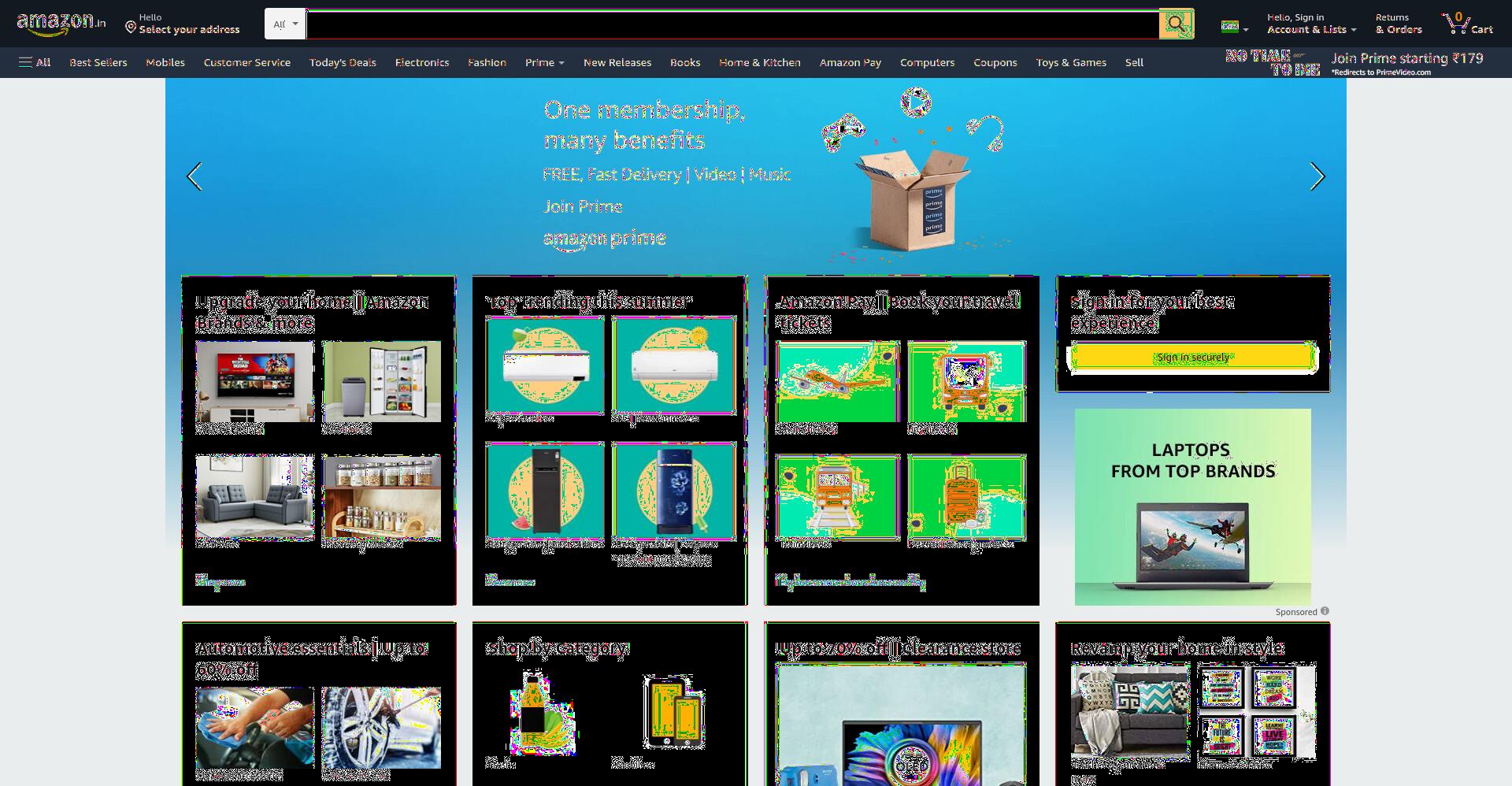Image resolution: width=1512 pixels, height=786 pixels.
Task: Open the Computers category
Action: coord(927,62)
